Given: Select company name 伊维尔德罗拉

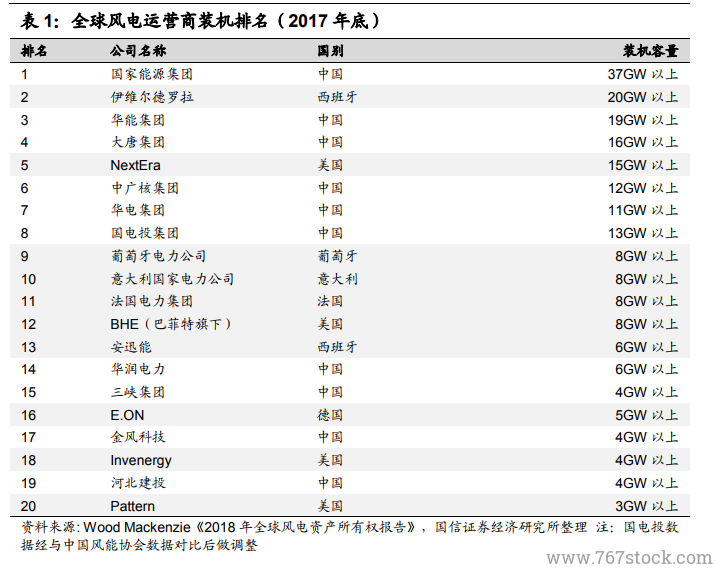Looking at the screenshot, I should point(152,97).
